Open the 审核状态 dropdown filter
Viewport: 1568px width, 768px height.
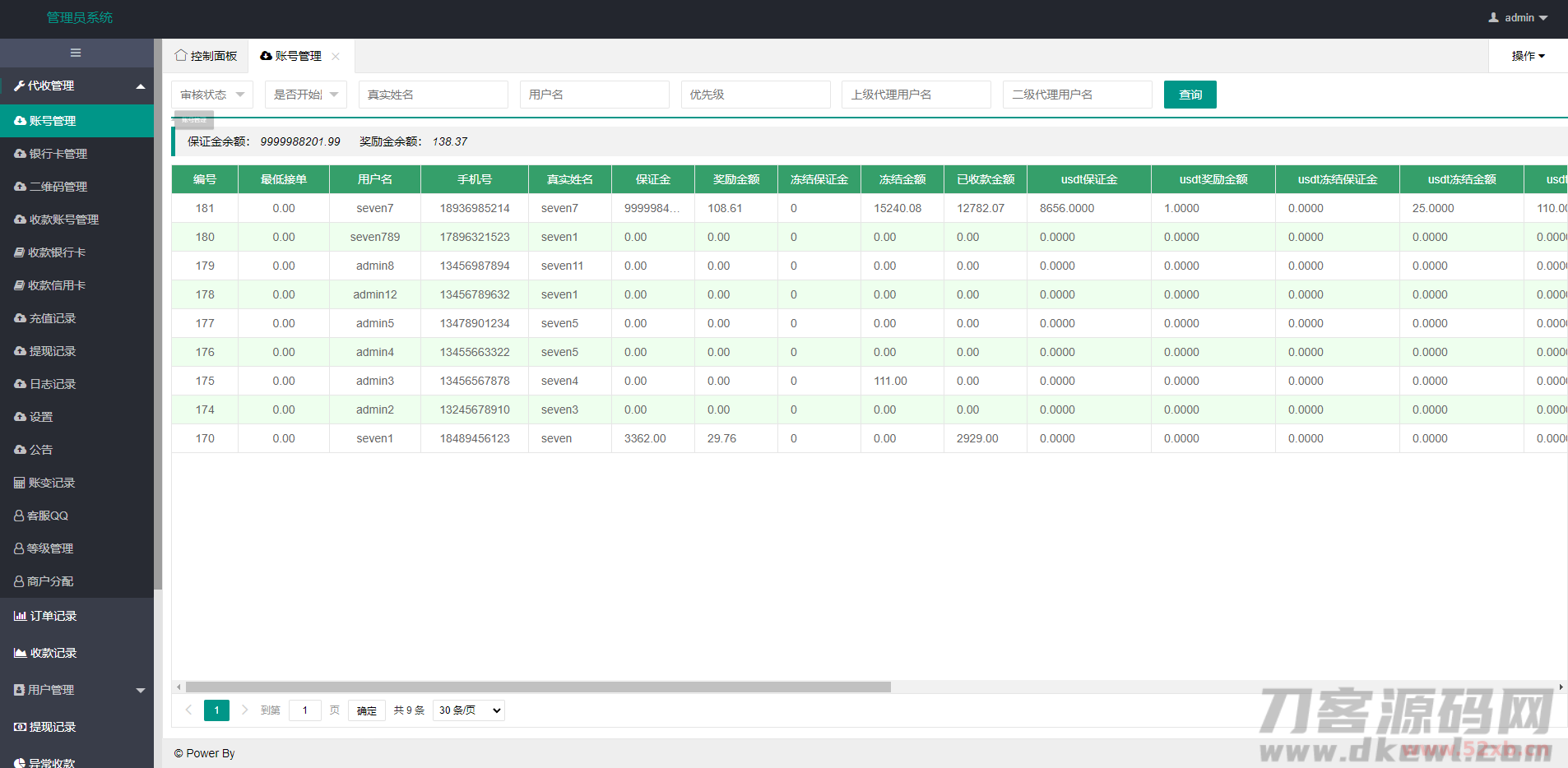coord(212,95)
